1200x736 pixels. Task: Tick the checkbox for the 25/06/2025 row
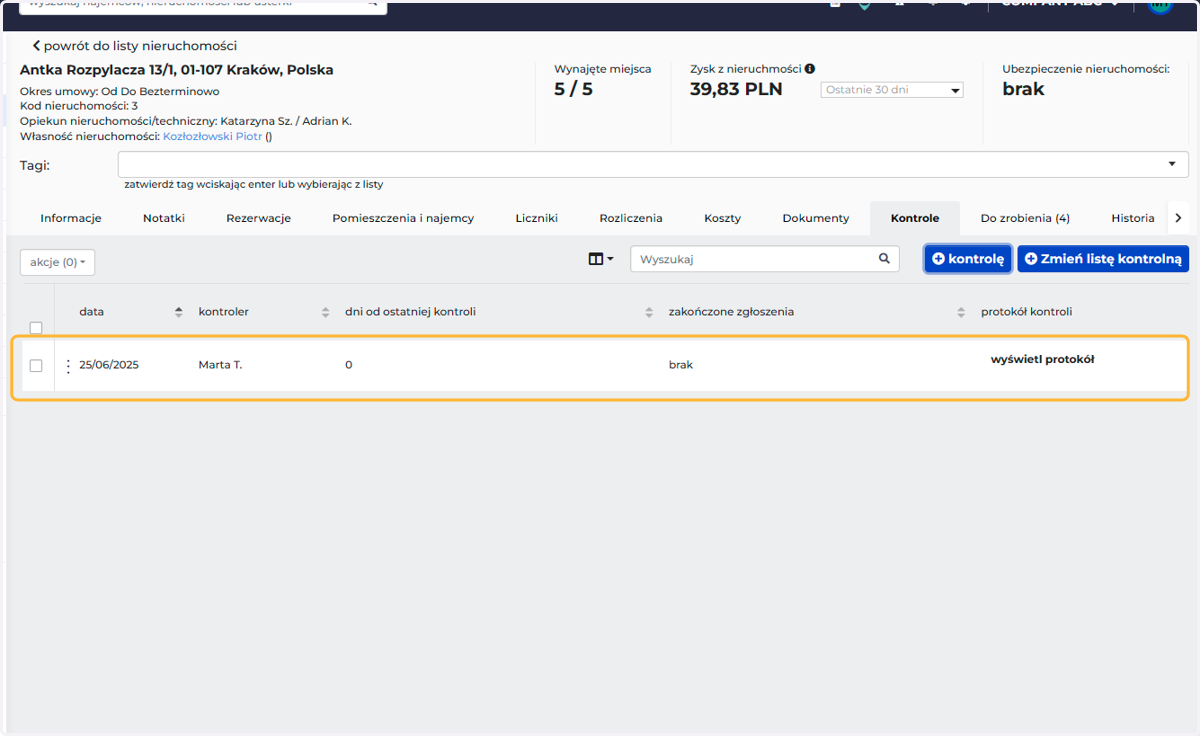point(36,366)
